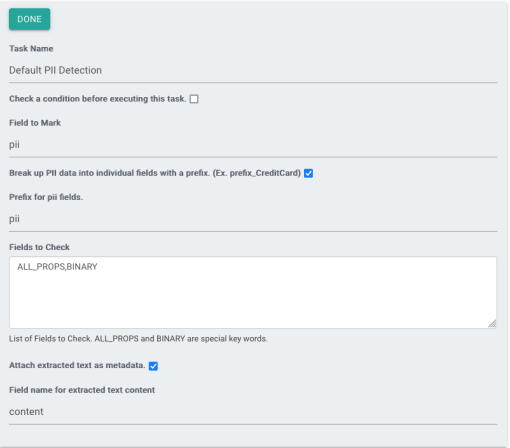Click the Break up PII data label text
The width and height of the screenshot is (510, 448).
pos(155,173)
